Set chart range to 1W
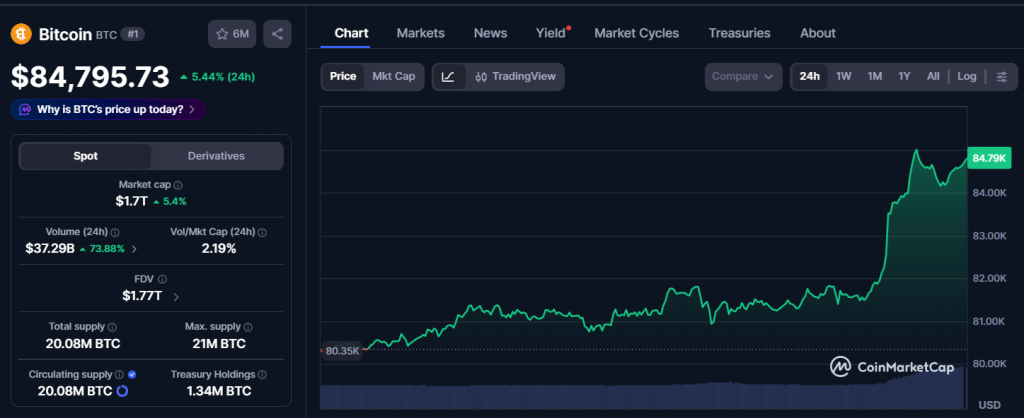1024x418 pixels. (x=844, y=76)
